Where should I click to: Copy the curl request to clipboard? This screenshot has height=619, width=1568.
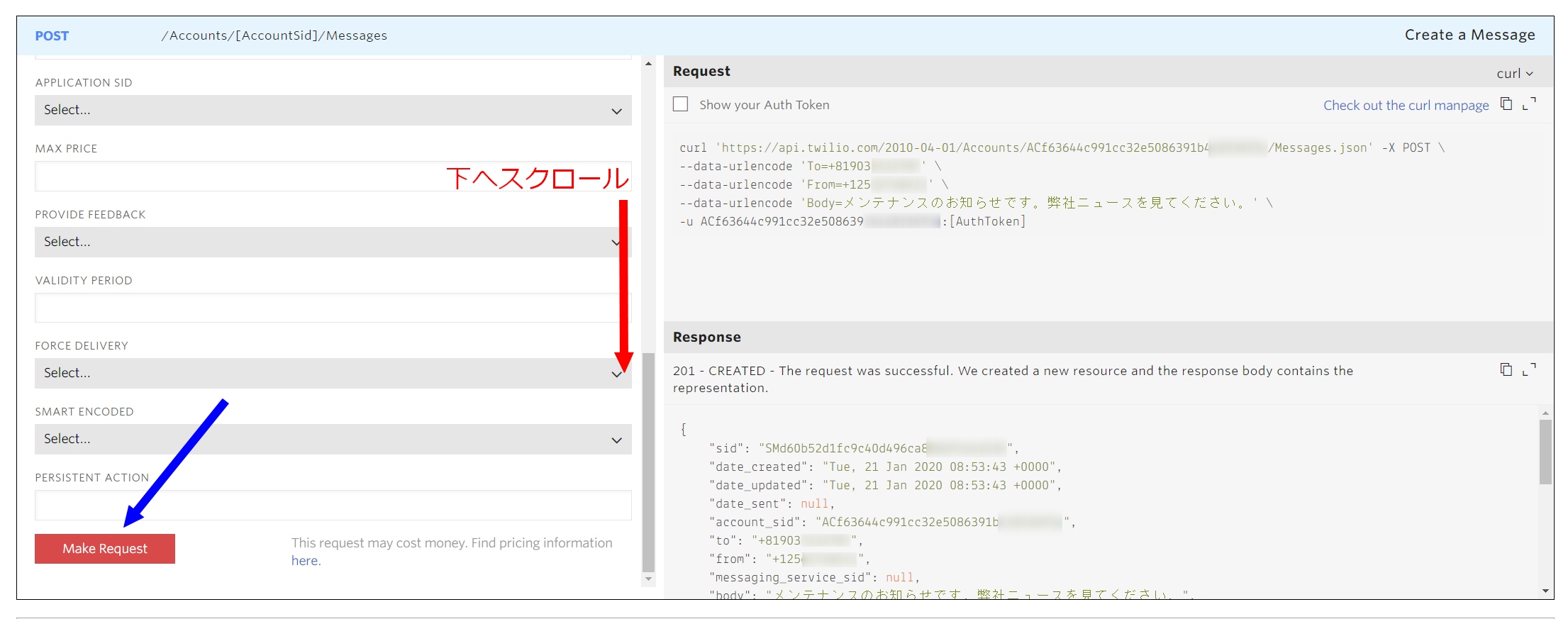click(x=1506, y=104)
